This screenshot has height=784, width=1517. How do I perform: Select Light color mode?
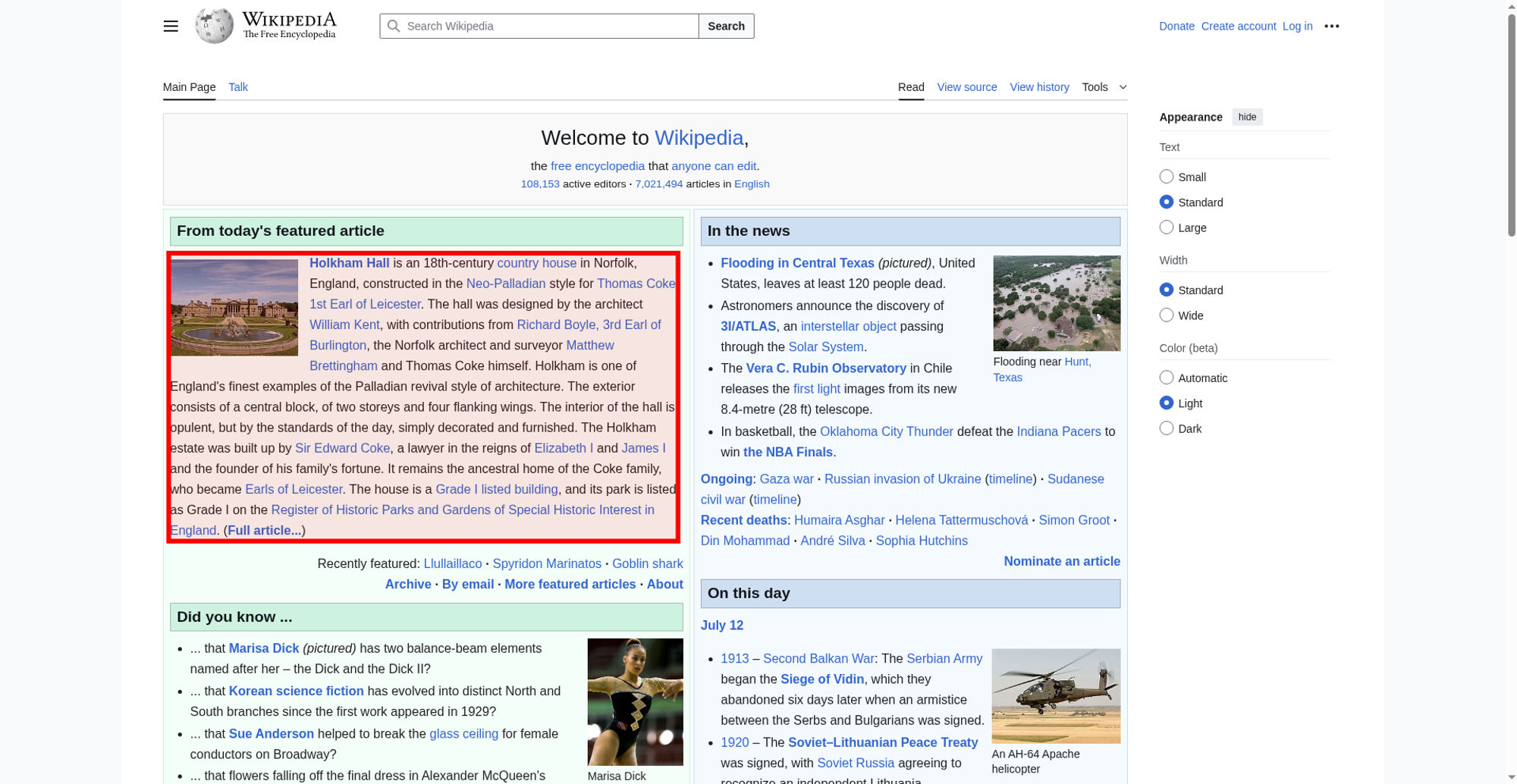[x=1167, y=403]
